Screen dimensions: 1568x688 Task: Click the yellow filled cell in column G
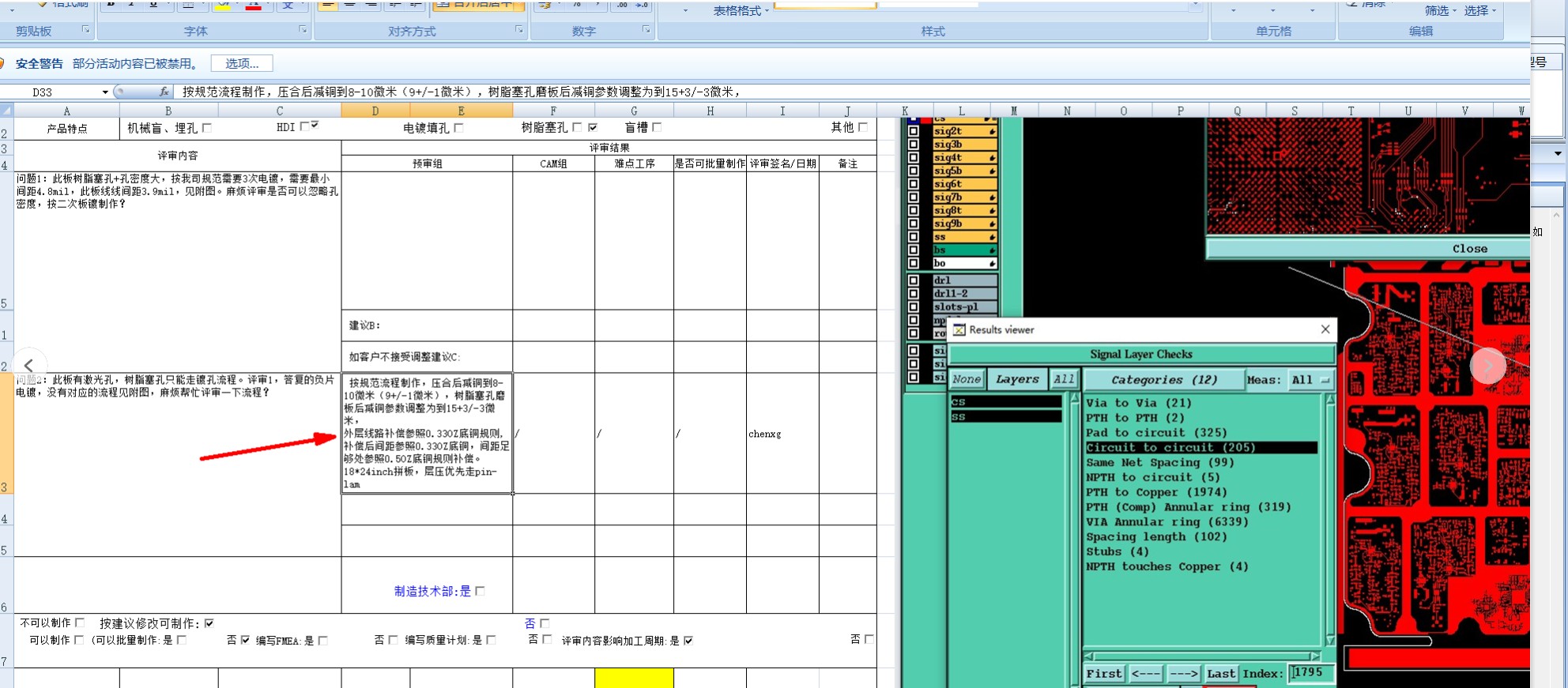(634, 678)
